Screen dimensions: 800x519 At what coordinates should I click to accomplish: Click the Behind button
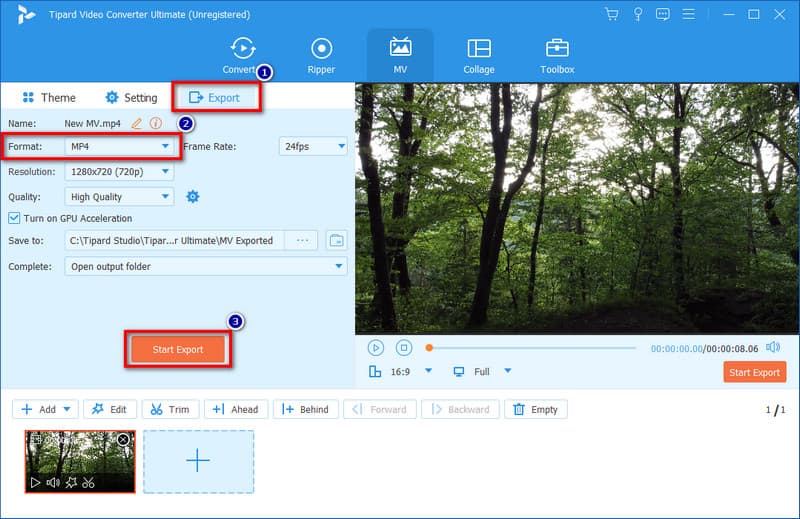[306, 409]
